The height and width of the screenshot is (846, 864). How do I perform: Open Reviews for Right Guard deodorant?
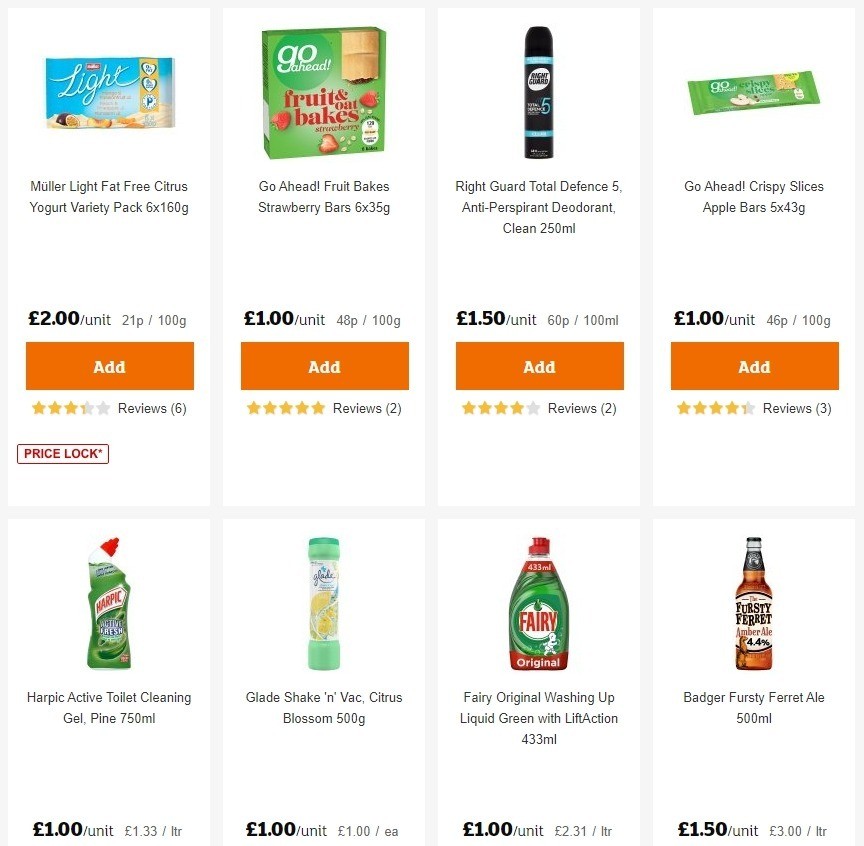pyautogui.click(x=580, y=408)
